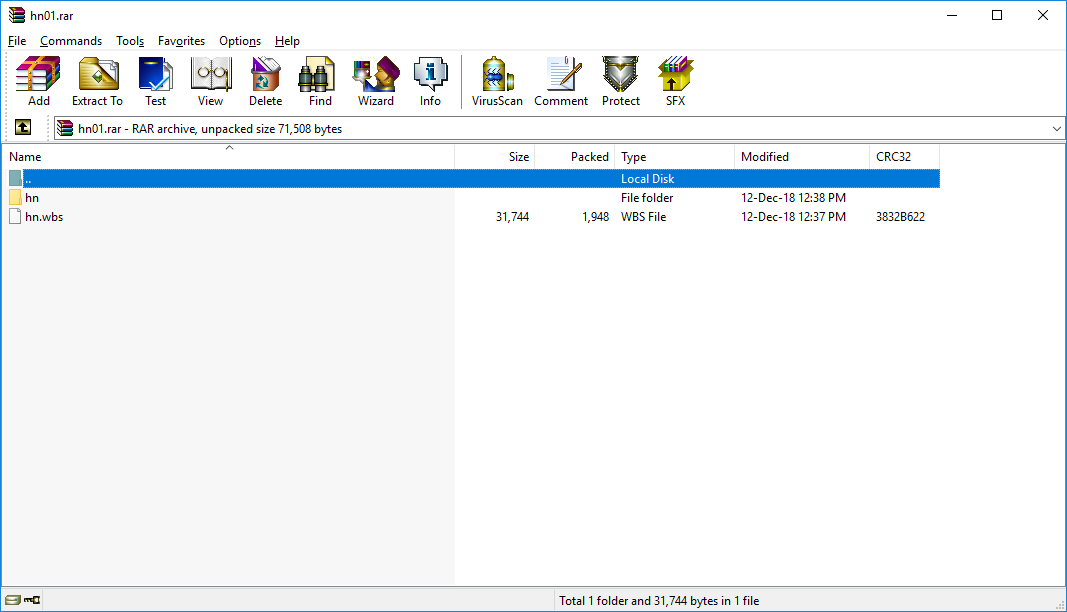This screenshot has height=612, width=1067.
Task: Click the packed value 1,948
Action: (x=595, y=216)
